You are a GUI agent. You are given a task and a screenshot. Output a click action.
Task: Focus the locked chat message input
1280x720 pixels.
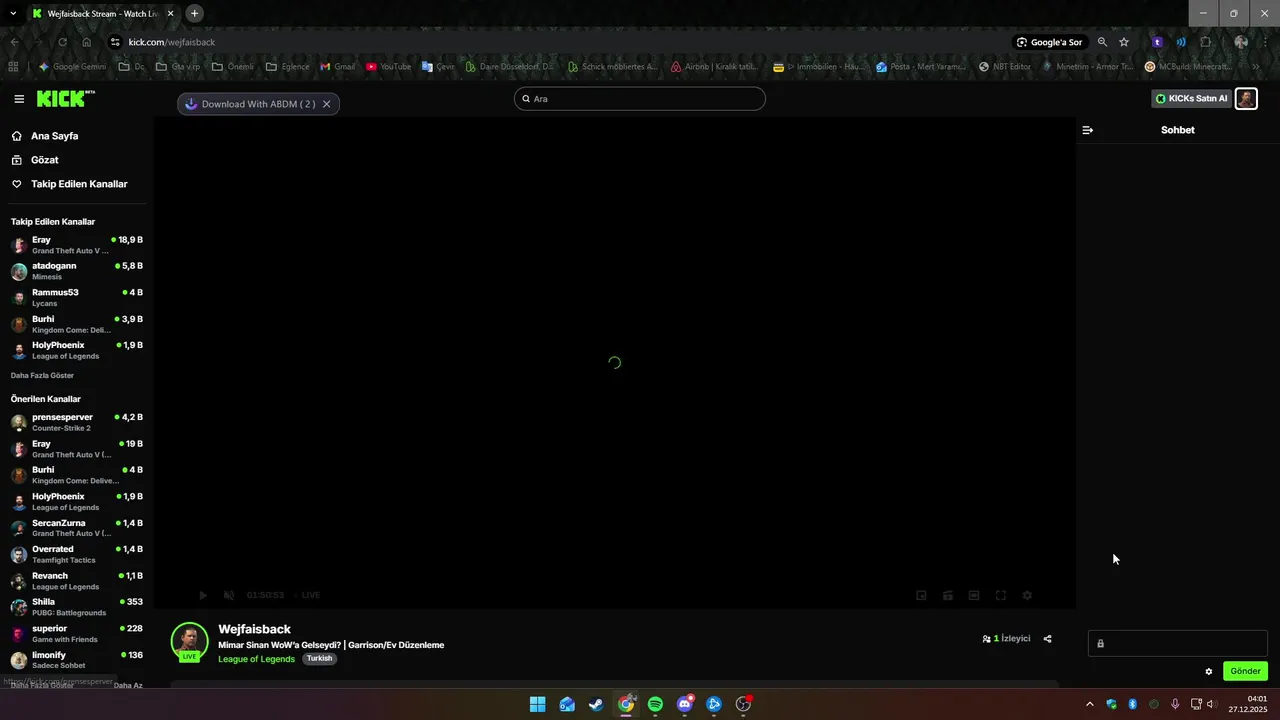(x=1178, y=643)
